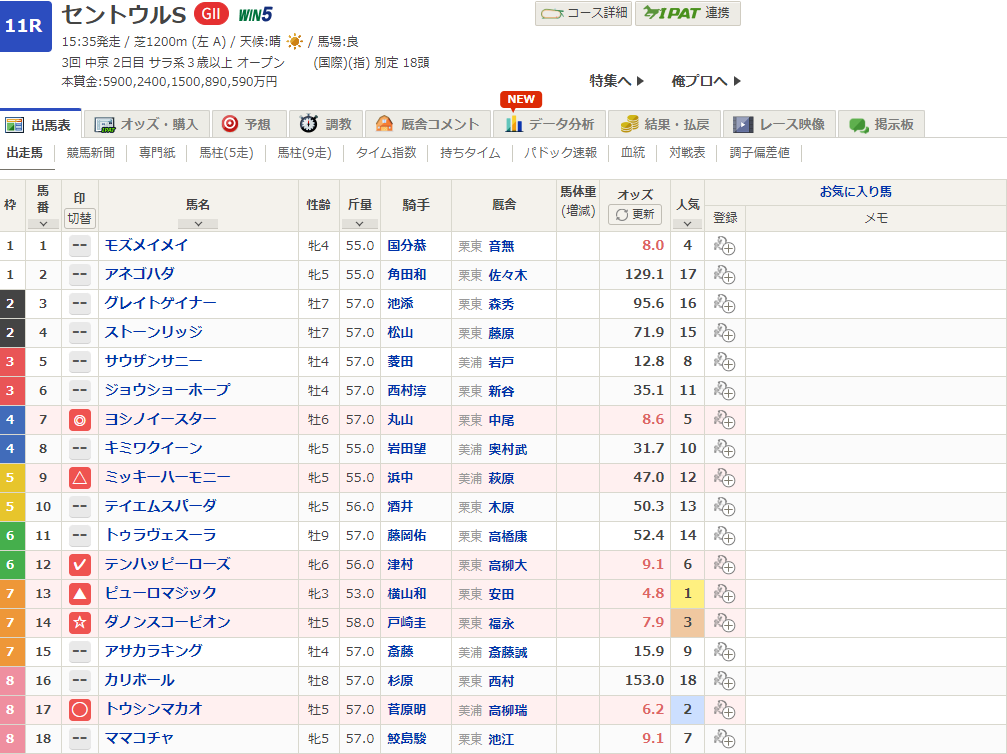Switch to the オッズ・購入 tab
1007x754 pixels.
147,125
